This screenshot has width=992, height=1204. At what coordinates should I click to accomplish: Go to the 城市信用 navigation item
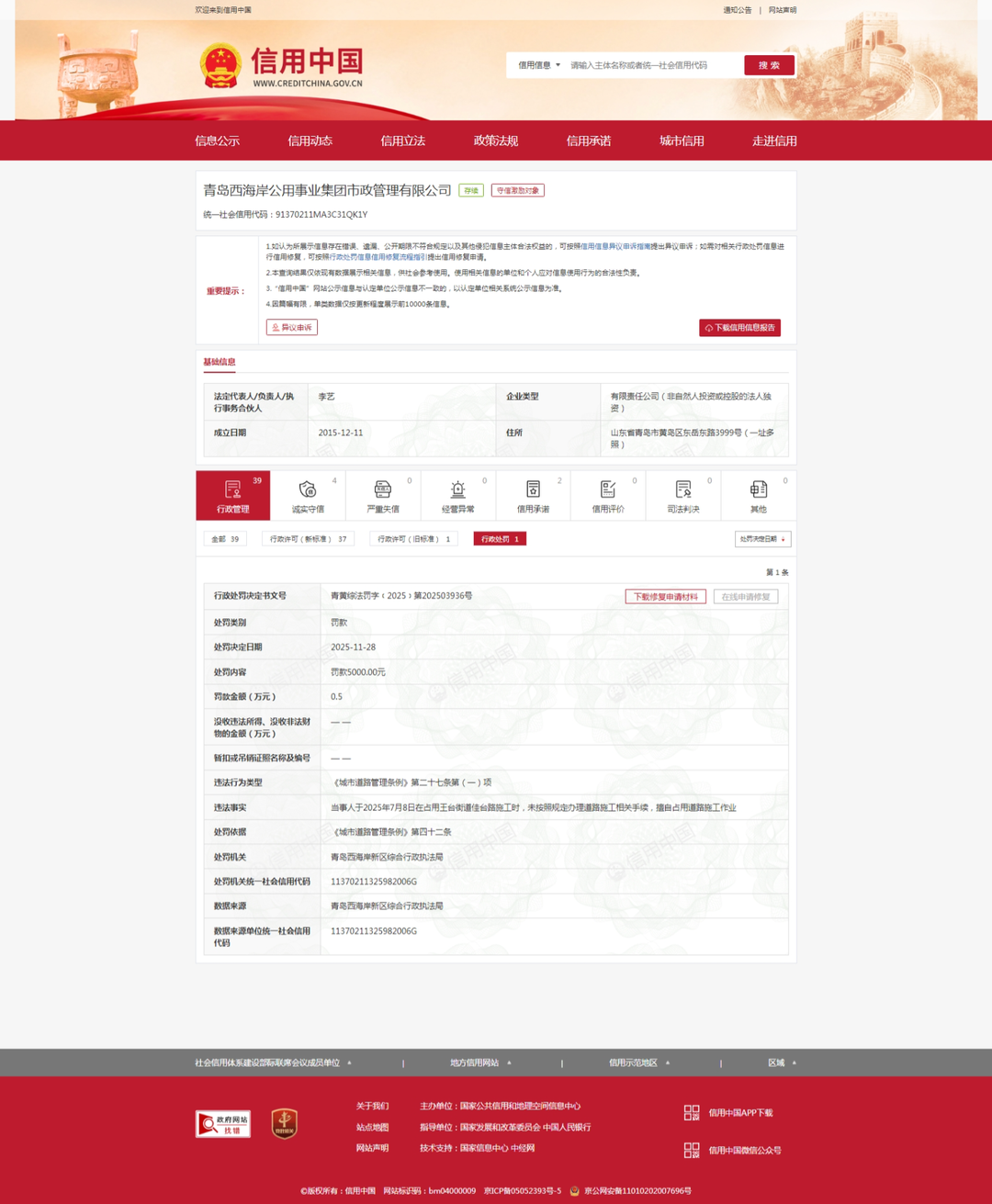tap(682, 141)
